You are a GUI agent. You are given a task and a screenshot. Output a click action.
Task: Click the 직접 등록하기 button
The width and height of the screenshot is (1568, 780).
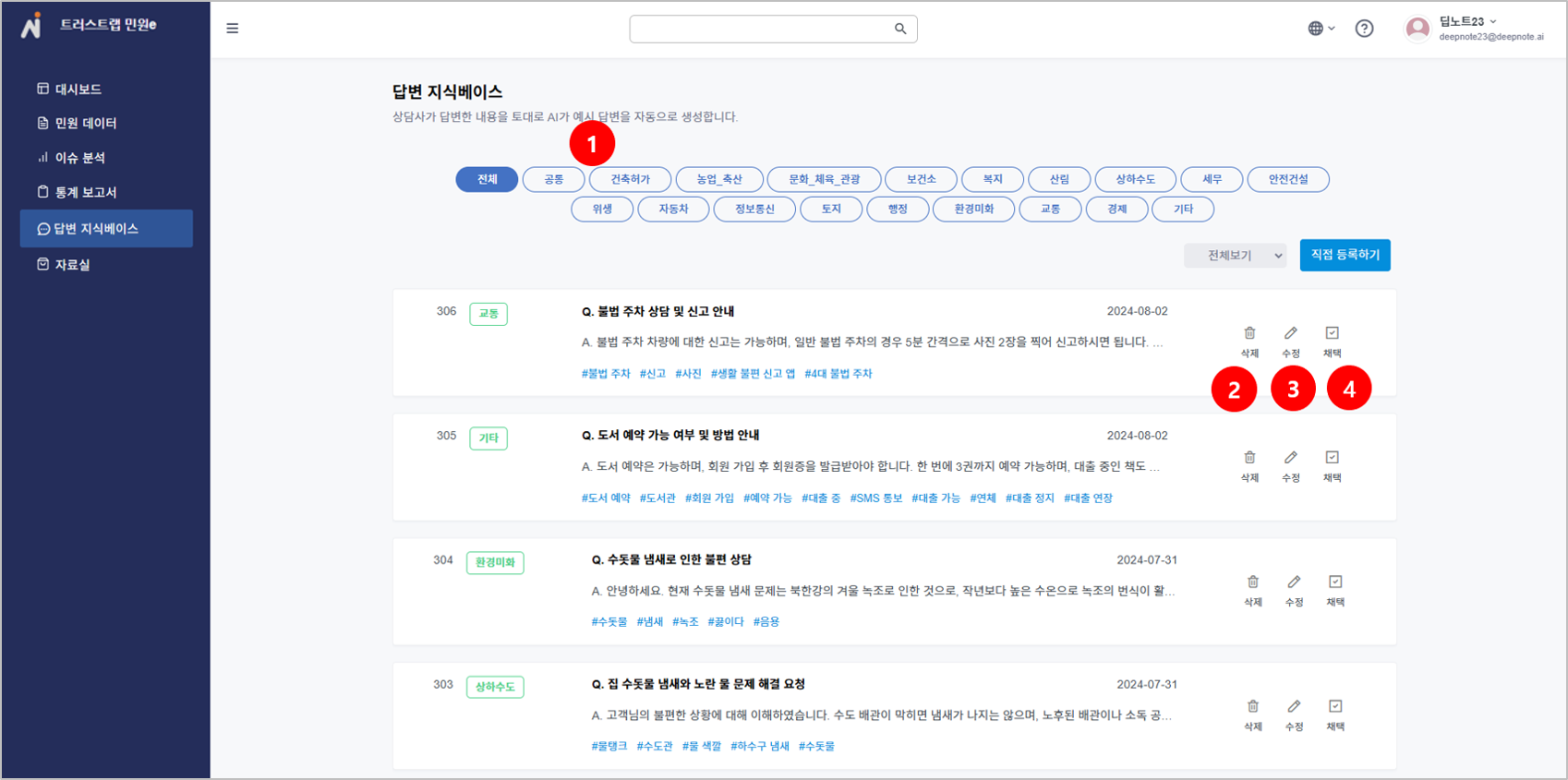[x=1345, y=255]
